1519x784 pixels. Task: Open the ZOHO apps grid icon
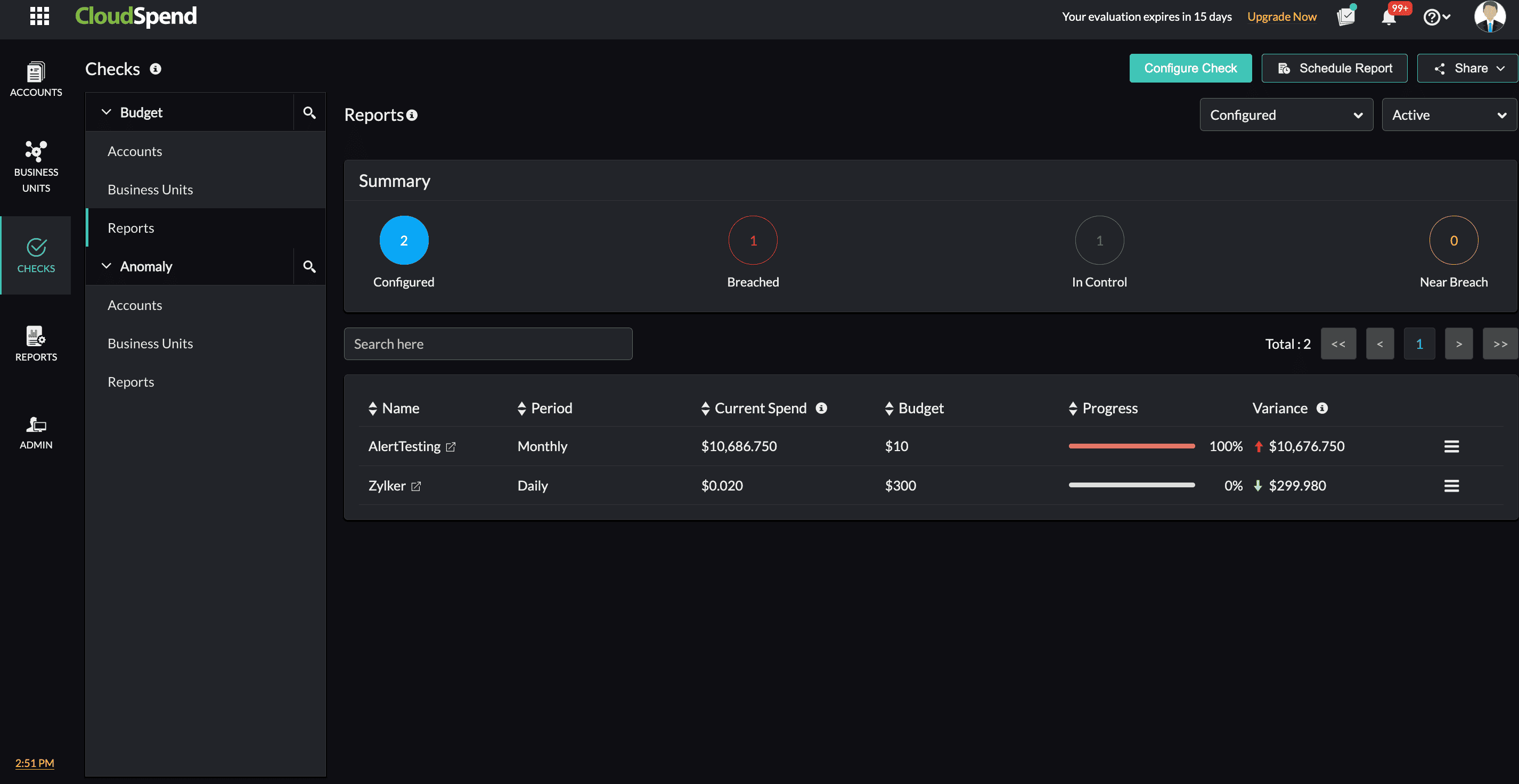39,17
